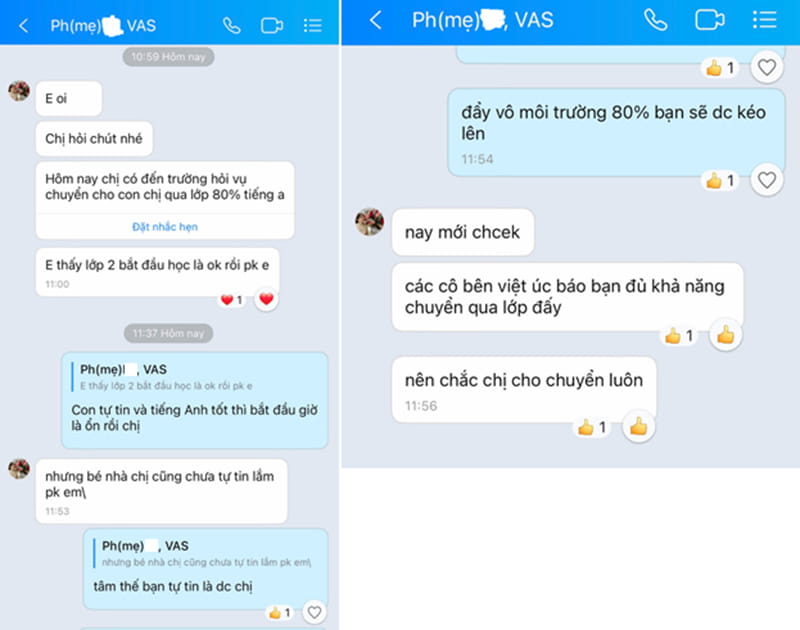Start a video call in left chat
800x630 pixels.
coord(272,26)
